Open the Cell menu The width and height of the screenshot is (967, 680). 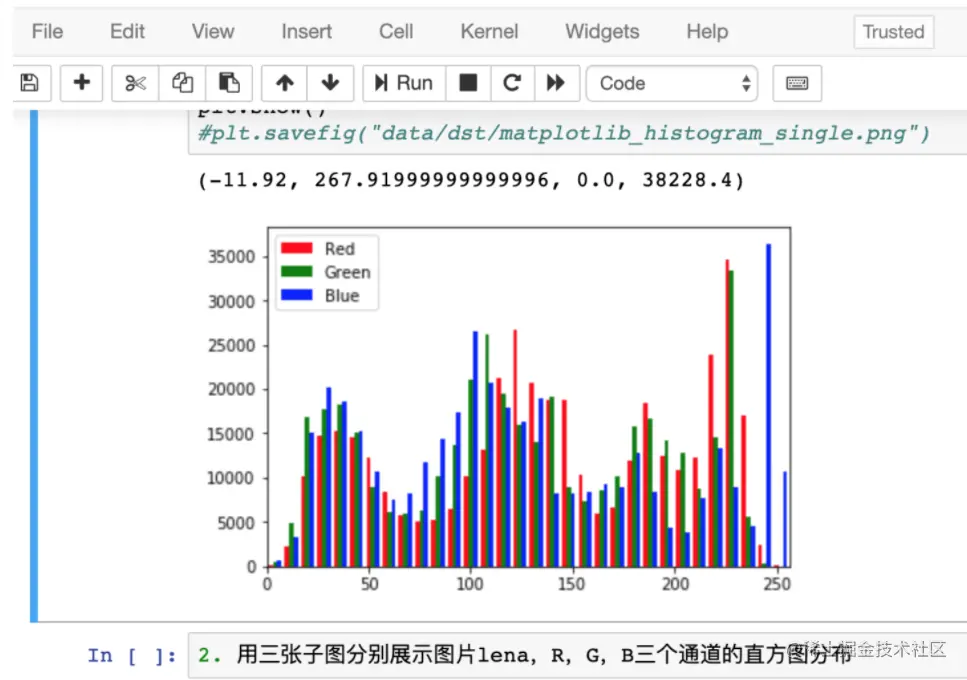[x=395, y=31]
